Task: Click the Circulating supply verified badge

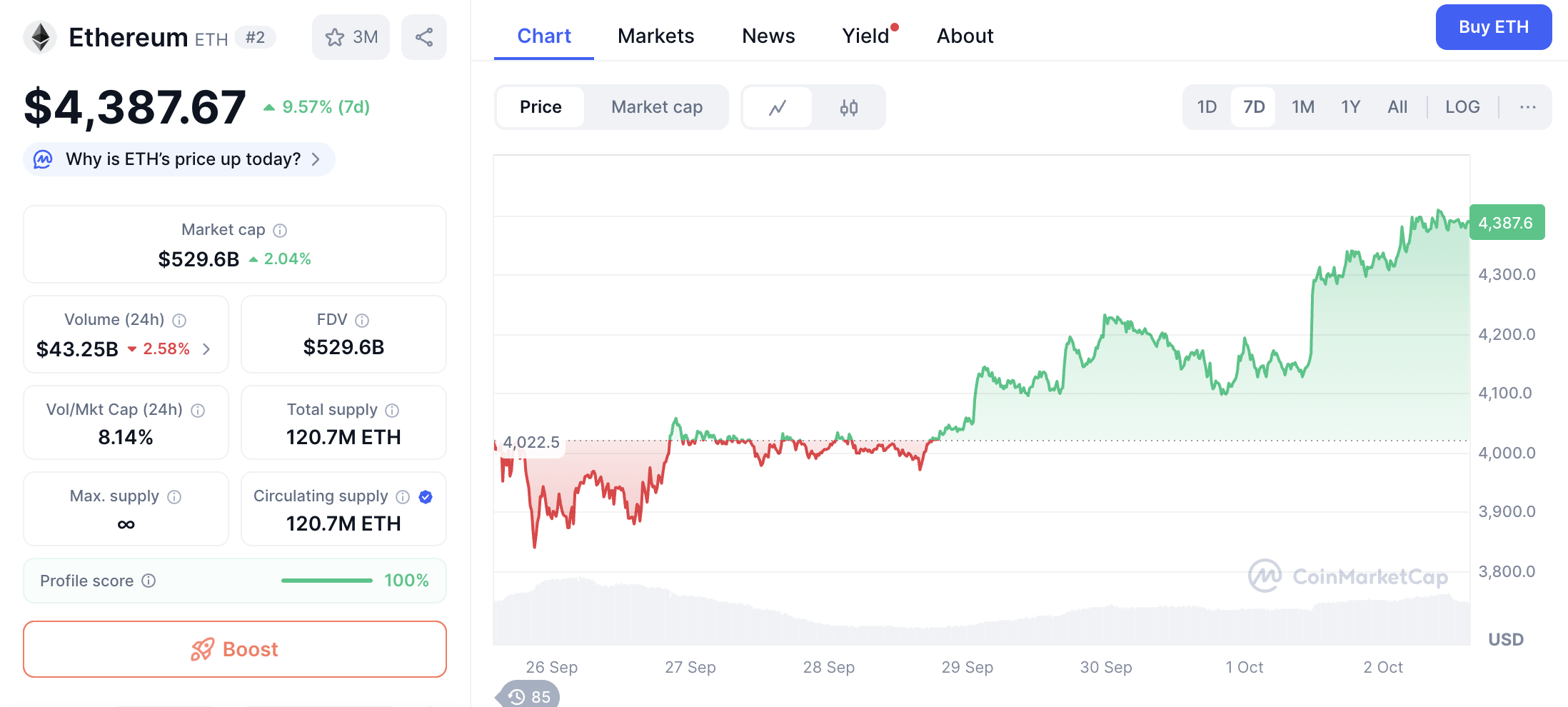Action: click(426, 497)
